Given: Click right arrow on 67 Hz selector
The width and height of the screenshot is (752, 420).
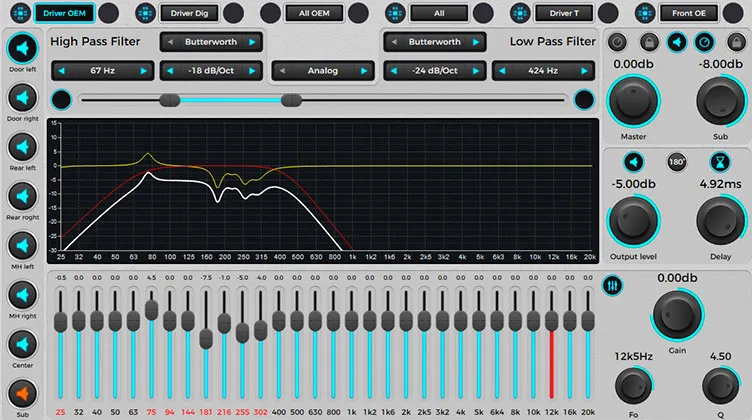Looking at the screenshot, I should [143, 71].
